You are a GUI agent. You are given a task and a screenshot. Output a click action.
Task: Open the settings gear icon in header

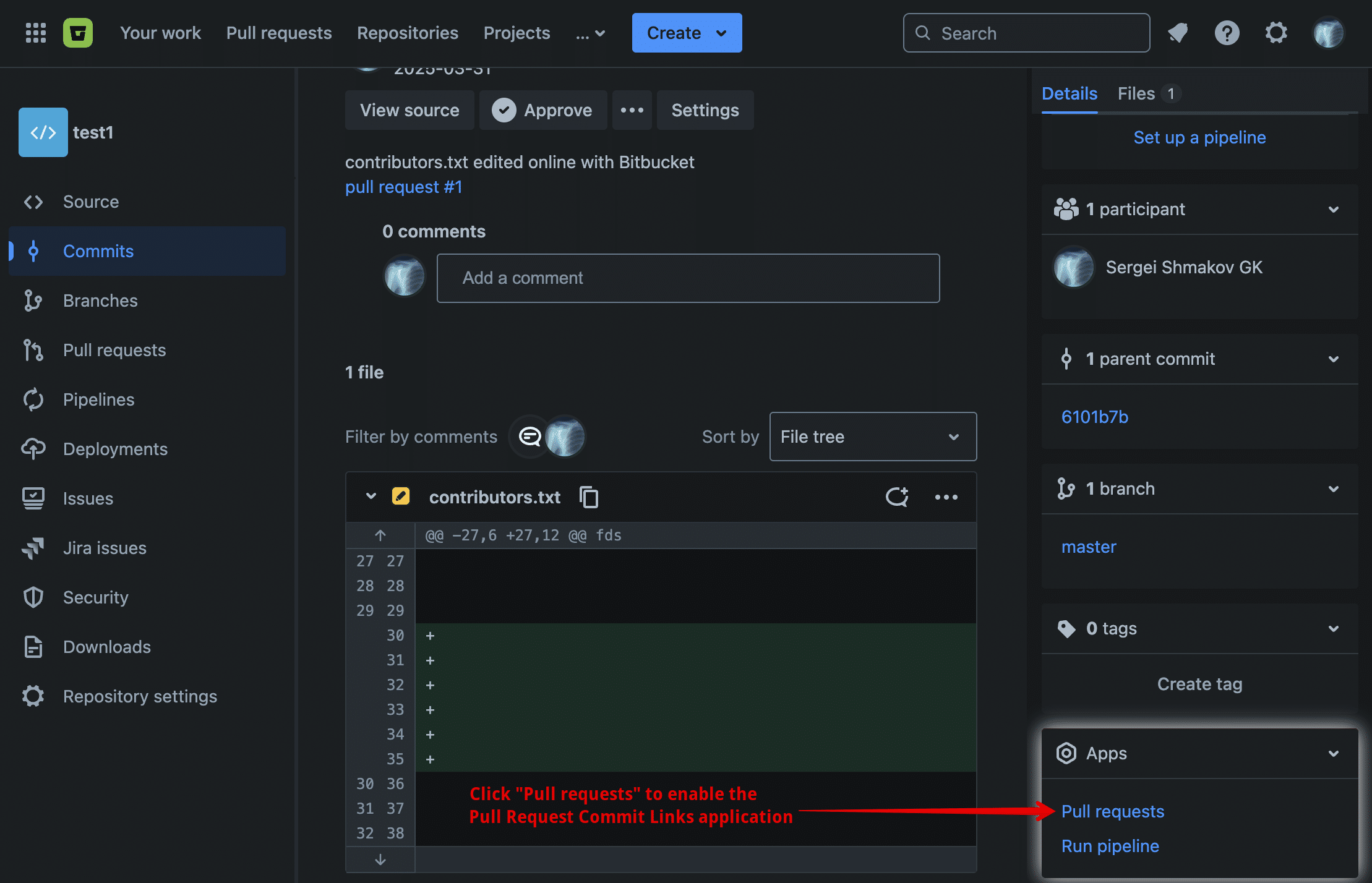tap(1276, 33)
